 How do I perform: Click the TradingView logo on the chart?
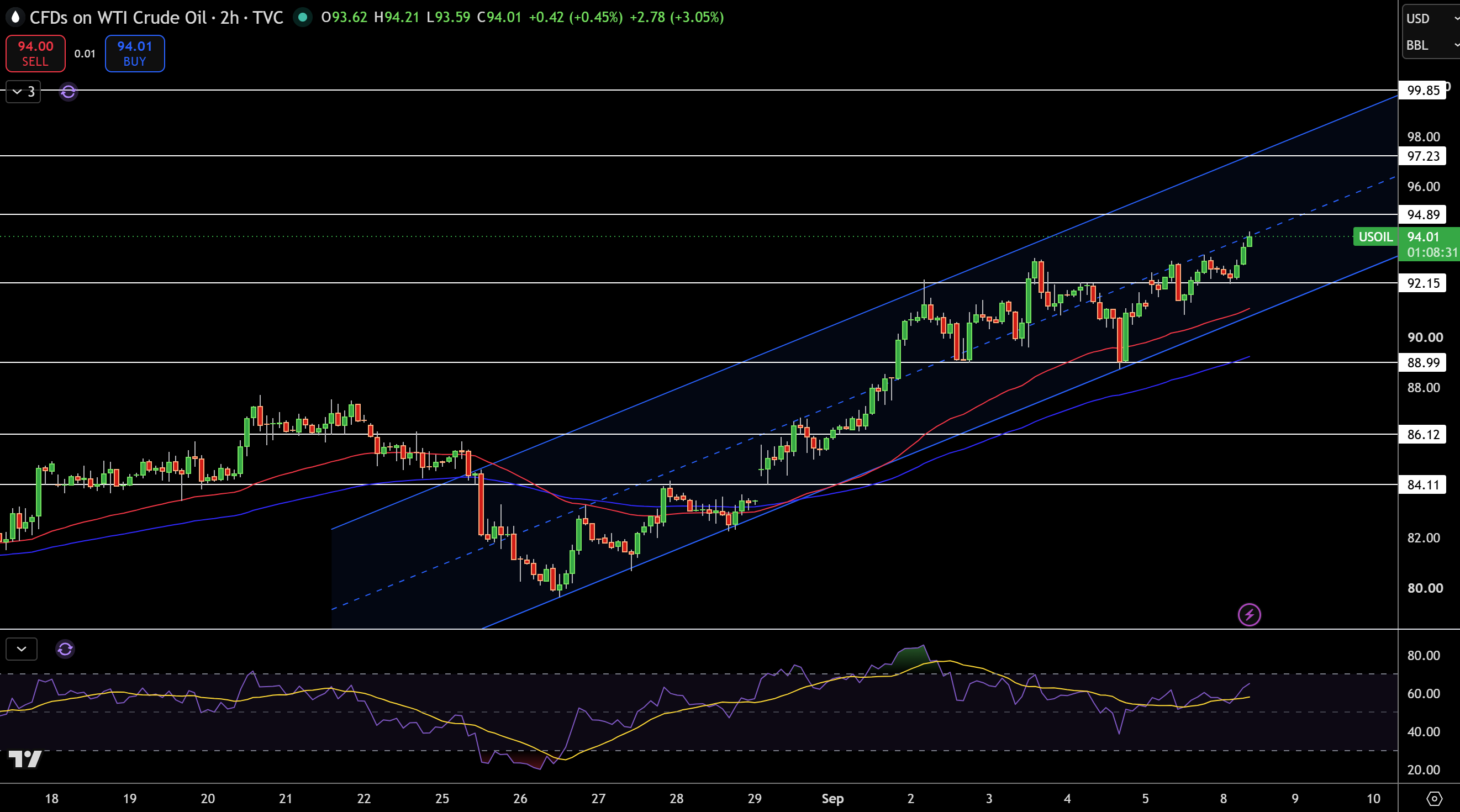point(25,758)
